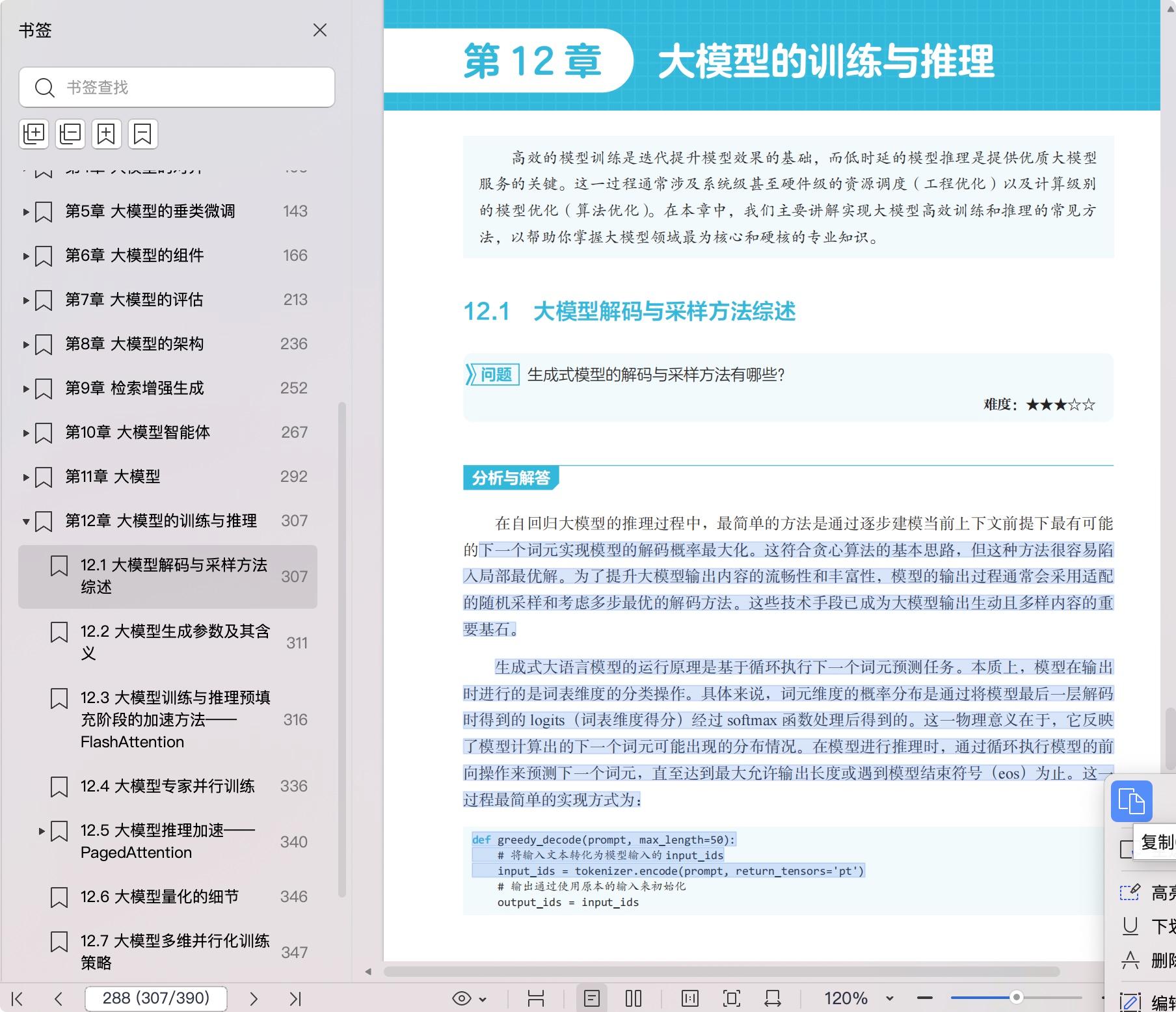Click the greedy_decode code line
Screen dimensions: 1176x1012
point(604,840)
